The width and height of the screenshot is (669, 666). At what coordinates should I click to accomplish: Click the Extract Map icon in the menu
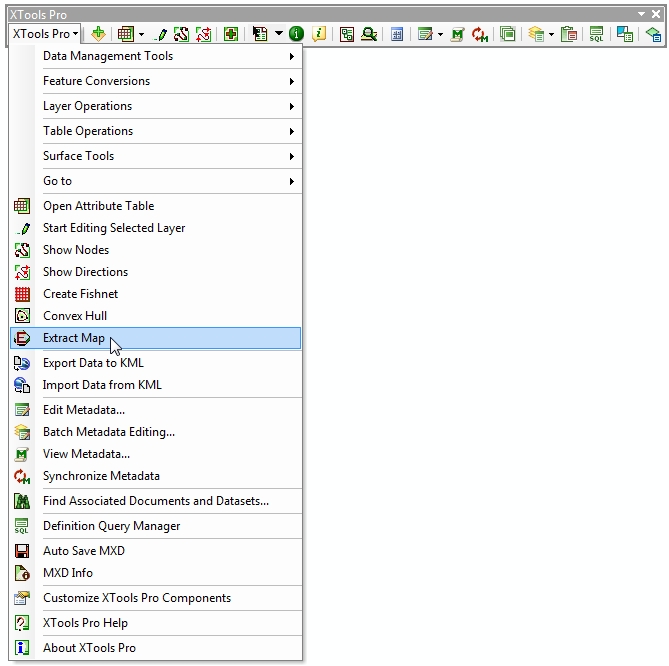pos(22,338)
